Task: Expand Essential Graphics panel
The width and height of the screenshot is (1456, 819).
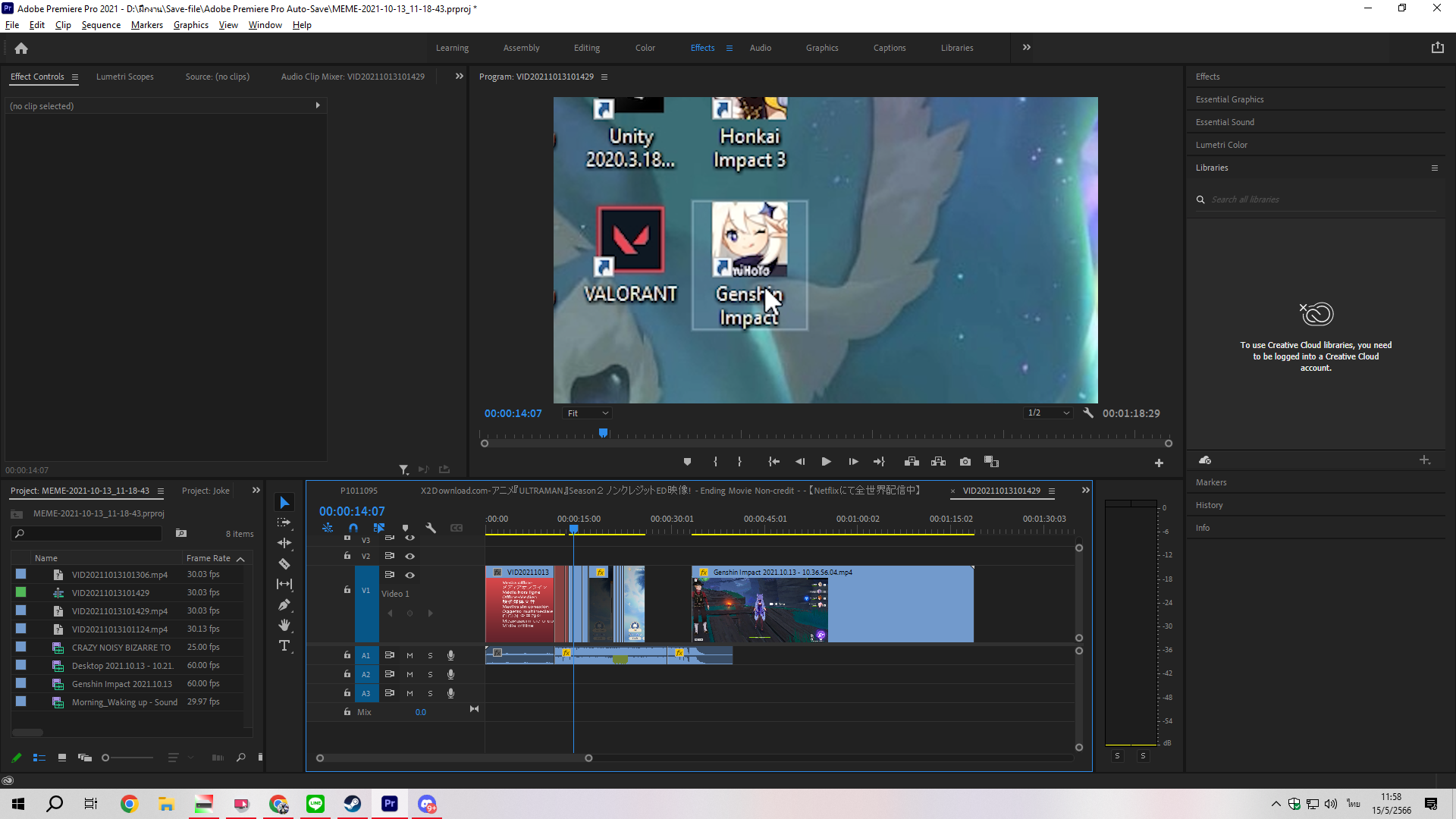Action: (x=1229, y=99)
